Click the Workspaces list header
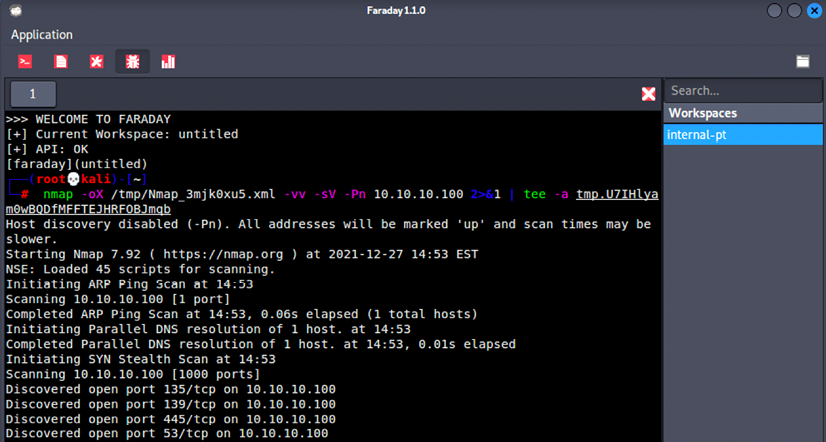Image resolution: width=826 pixels, height=442 pixels. click(743, 113)
